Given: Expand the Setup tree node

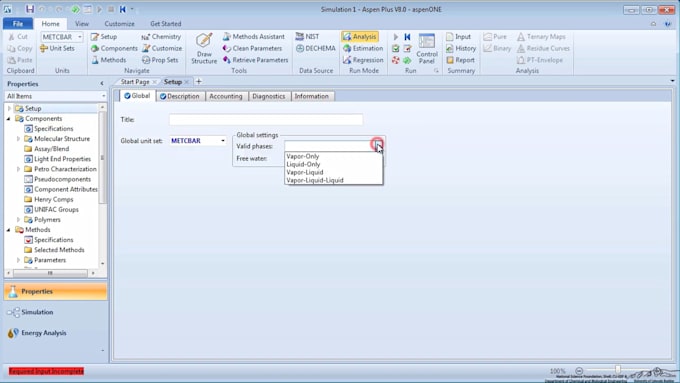Looking at the screenshot, I should point(9,108).
